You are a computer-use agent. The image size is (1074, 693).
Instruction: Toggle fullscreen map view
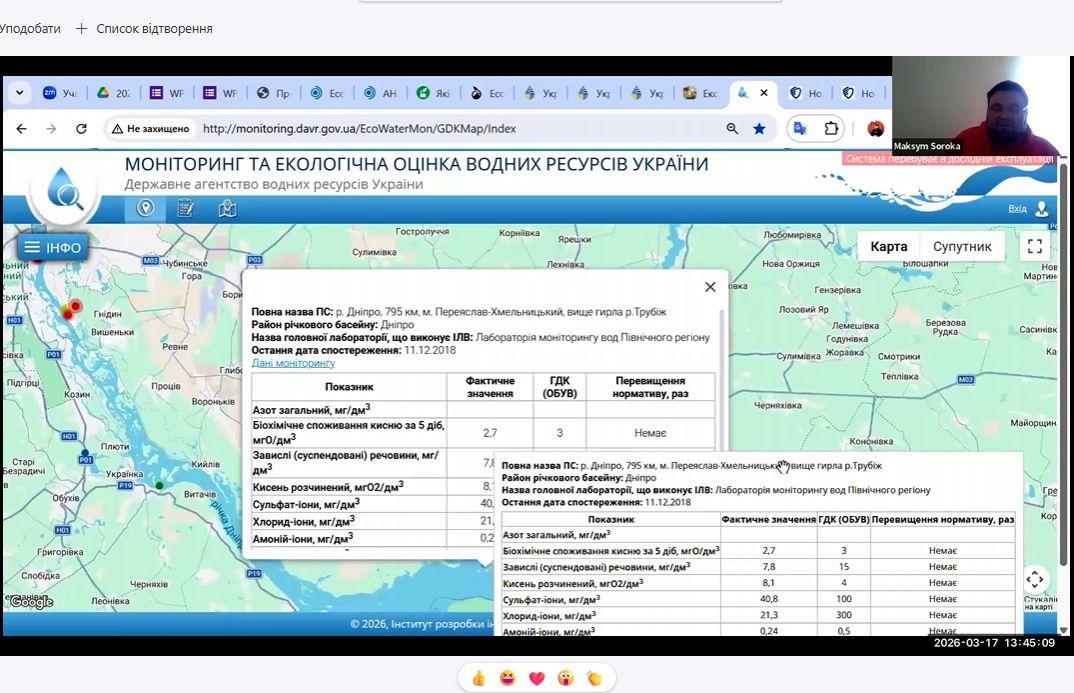click(x=1035, y=246)
